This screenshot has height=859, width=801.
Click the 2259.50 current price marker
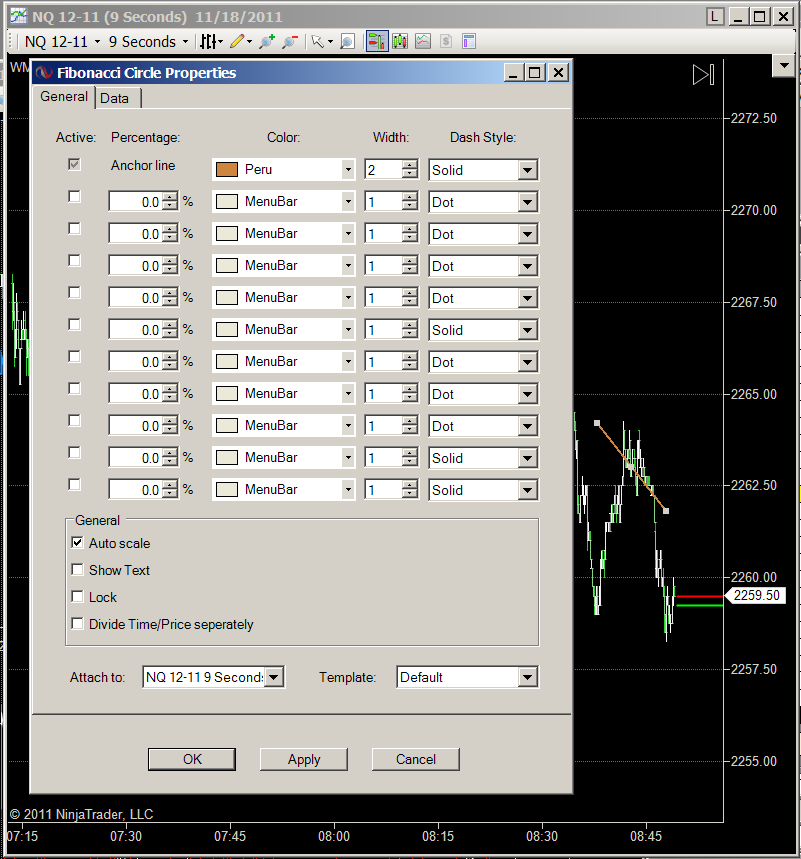point(756,595)
